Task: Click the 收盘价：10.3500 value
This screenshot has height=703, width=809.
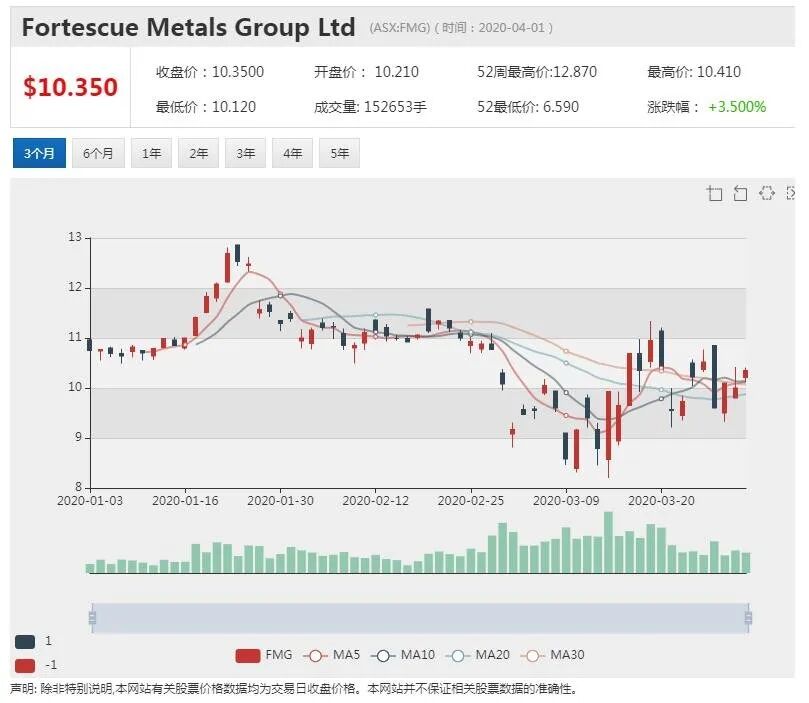Action: [x=210, y=72]
